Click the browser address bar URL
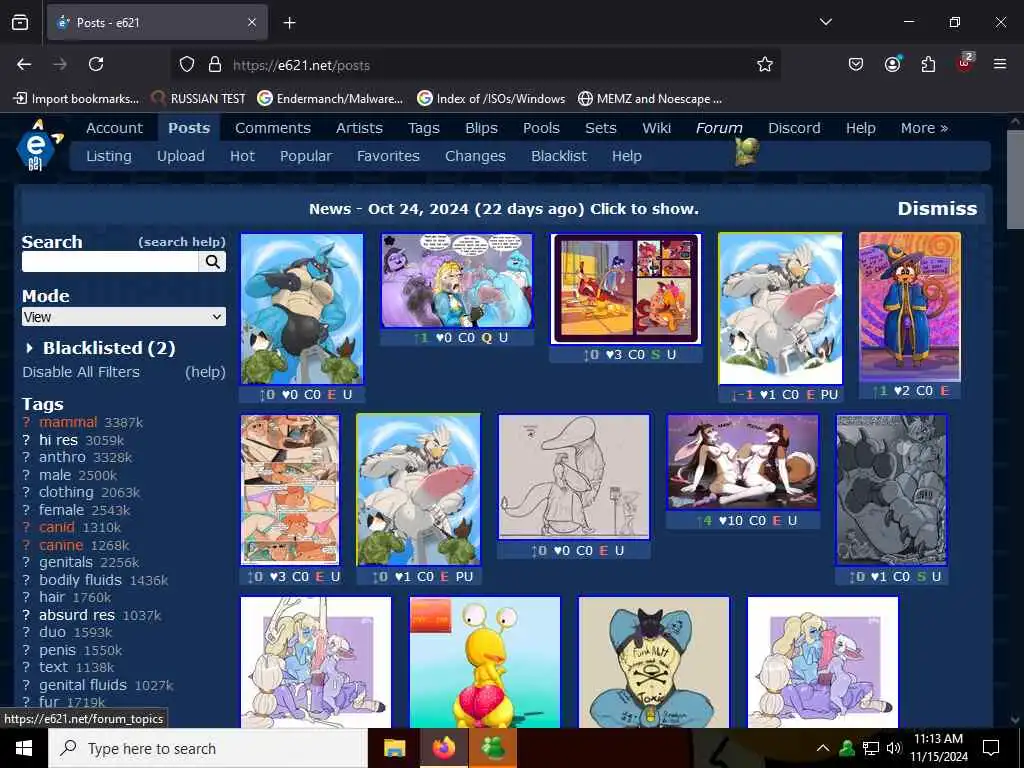The height and width of the screenshot is (768, 1024). 301,65
